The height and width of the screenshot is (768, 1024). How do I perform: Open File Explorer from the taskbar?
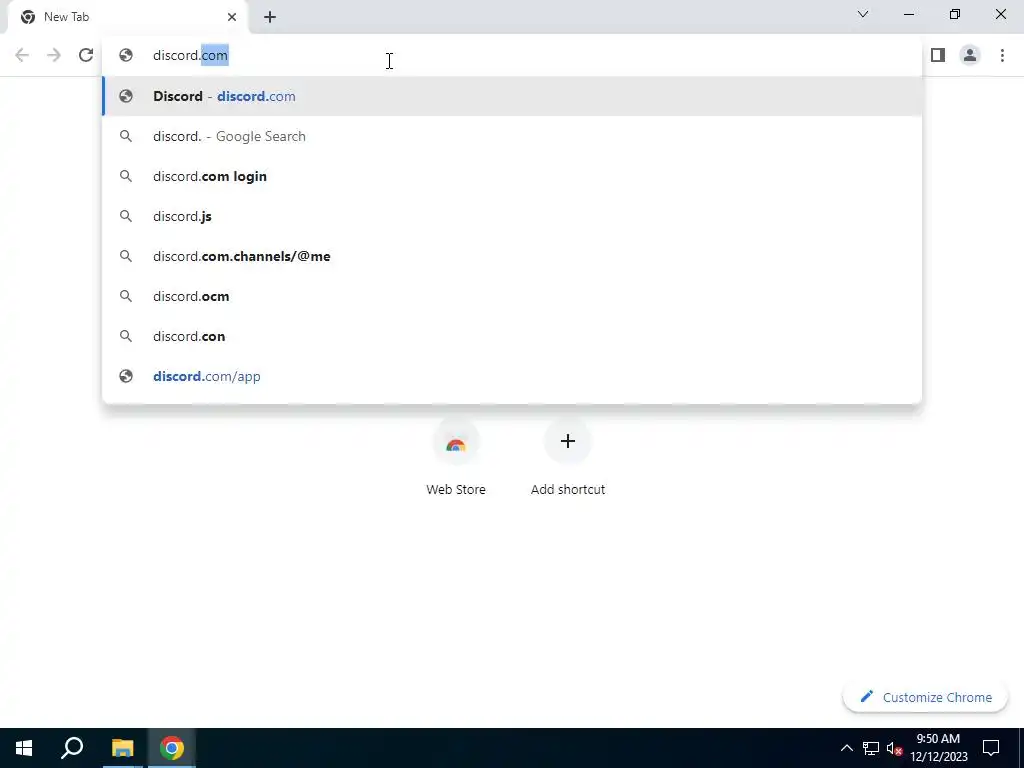pyautogui.click(x=122, y=748)
